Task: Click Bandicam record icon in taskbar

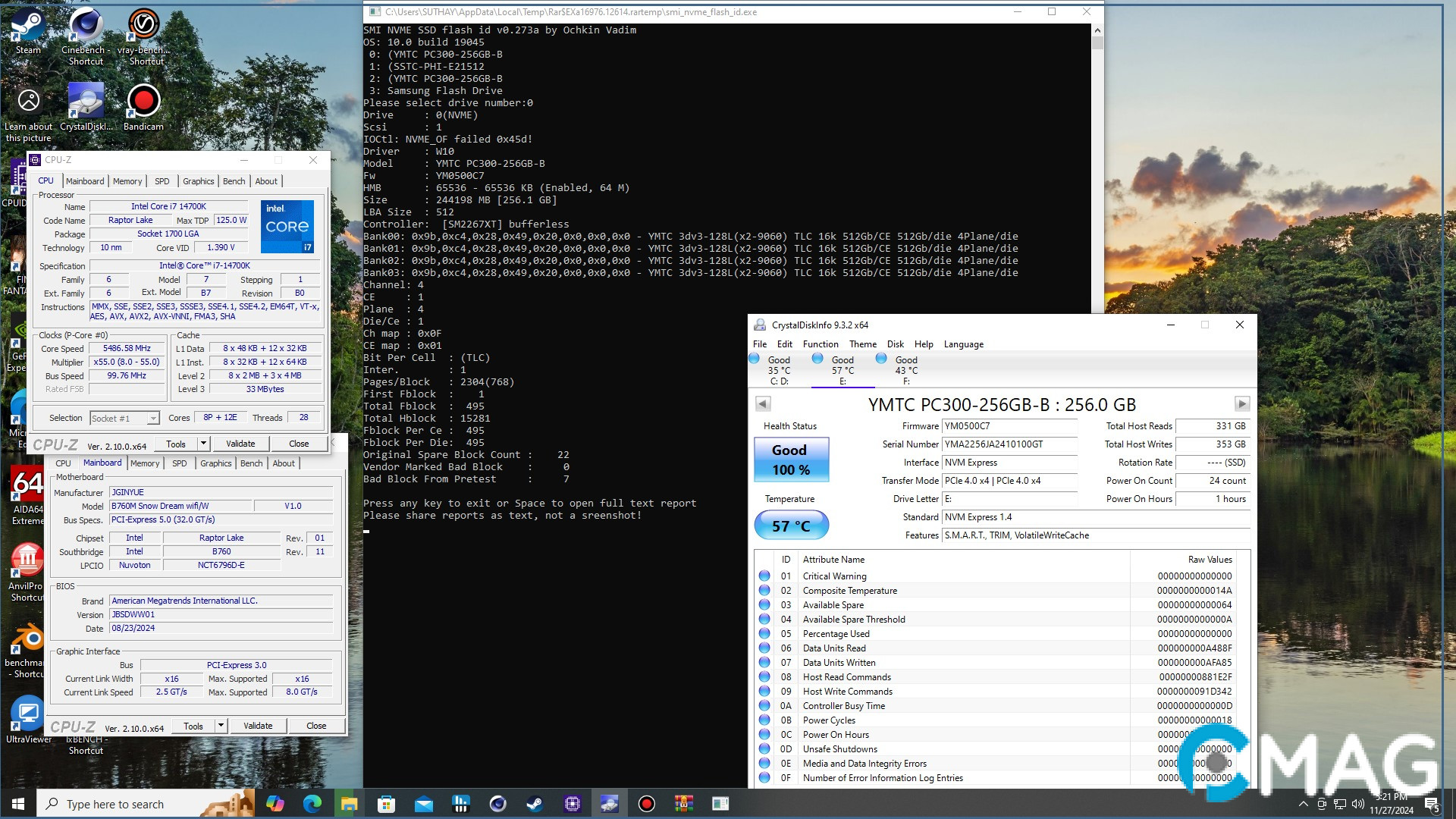Action: pyautogui.click(x=646, y=804)
